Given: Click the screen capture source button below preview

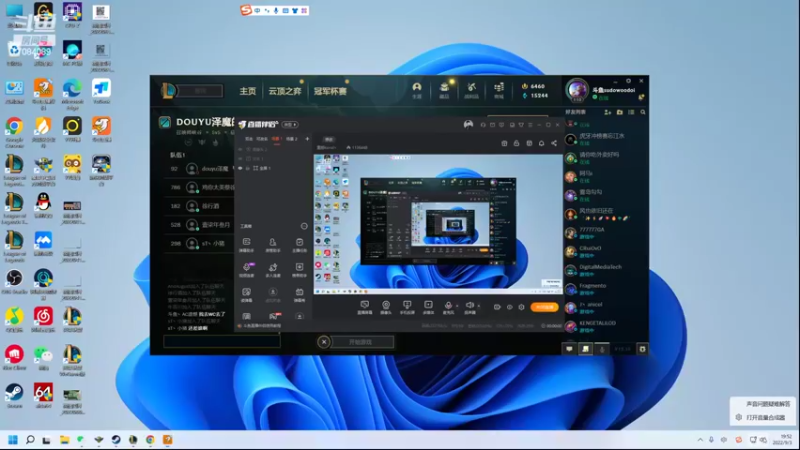Looking at the screenshot, I should (364, 307).
